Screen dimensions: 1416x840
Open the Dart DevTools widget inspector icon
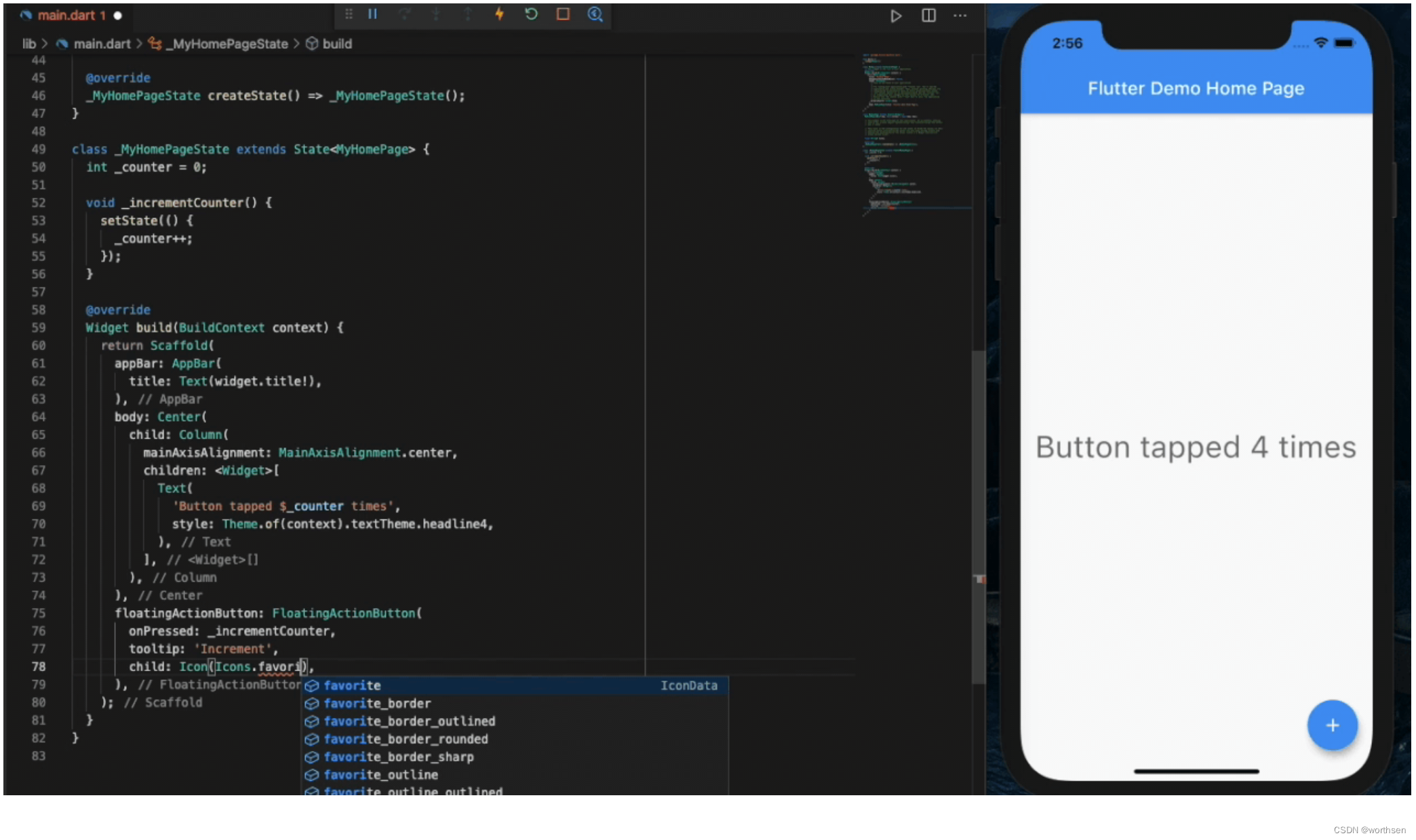tap(595, 14)
